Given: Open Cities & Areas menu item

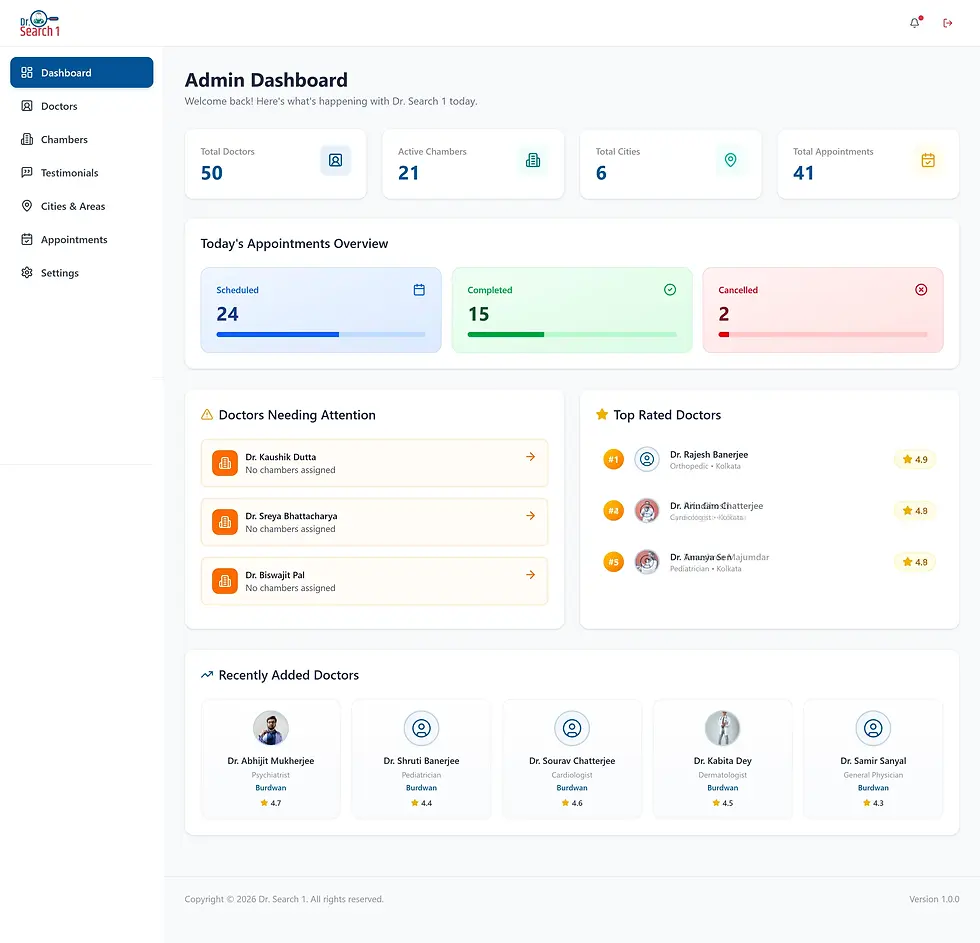Looking at the screenshot, I should coord(82,206).
